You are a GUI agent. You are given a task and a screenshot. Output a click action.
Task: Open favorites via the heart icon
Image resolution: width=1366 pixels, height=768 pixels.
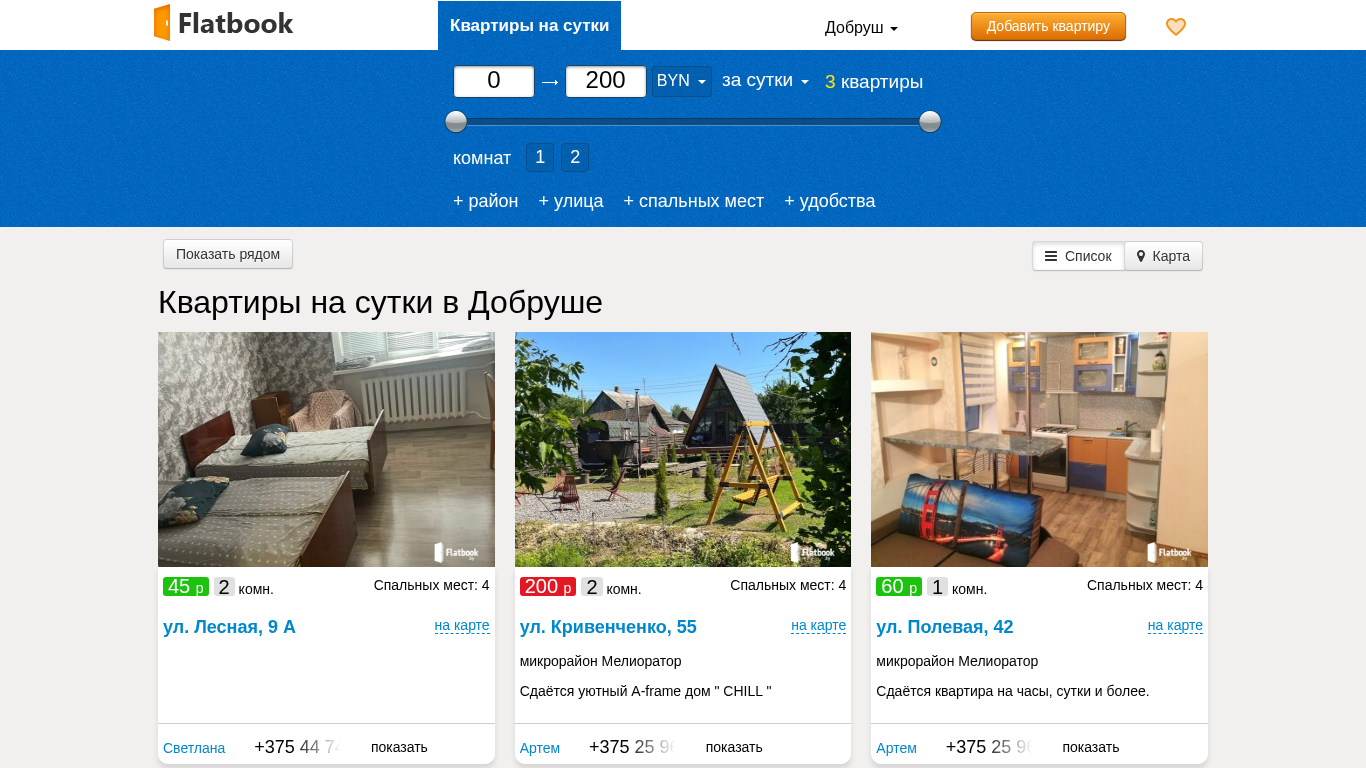[x=1176, y=27]
